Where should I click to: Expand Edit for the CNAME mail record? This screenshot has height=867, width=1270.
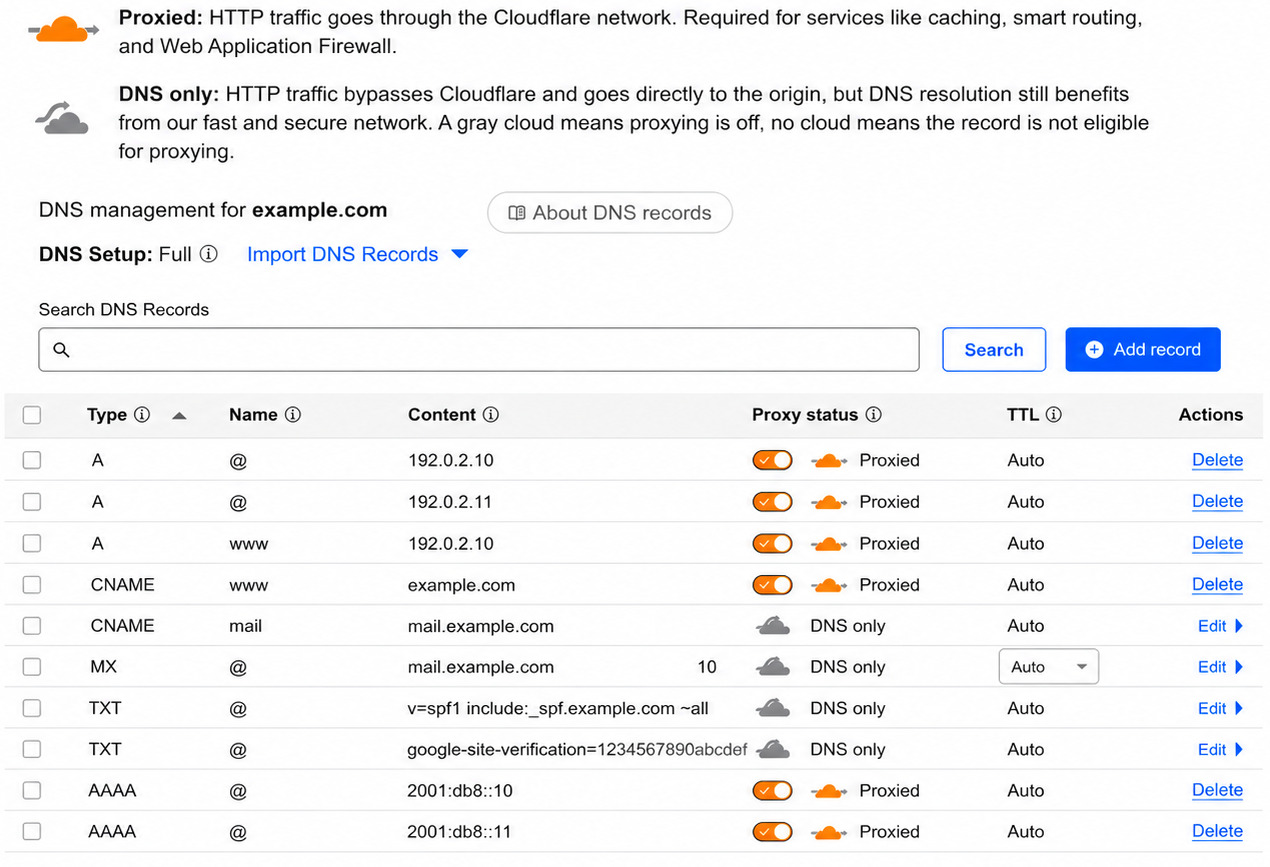coord(1220,626)
